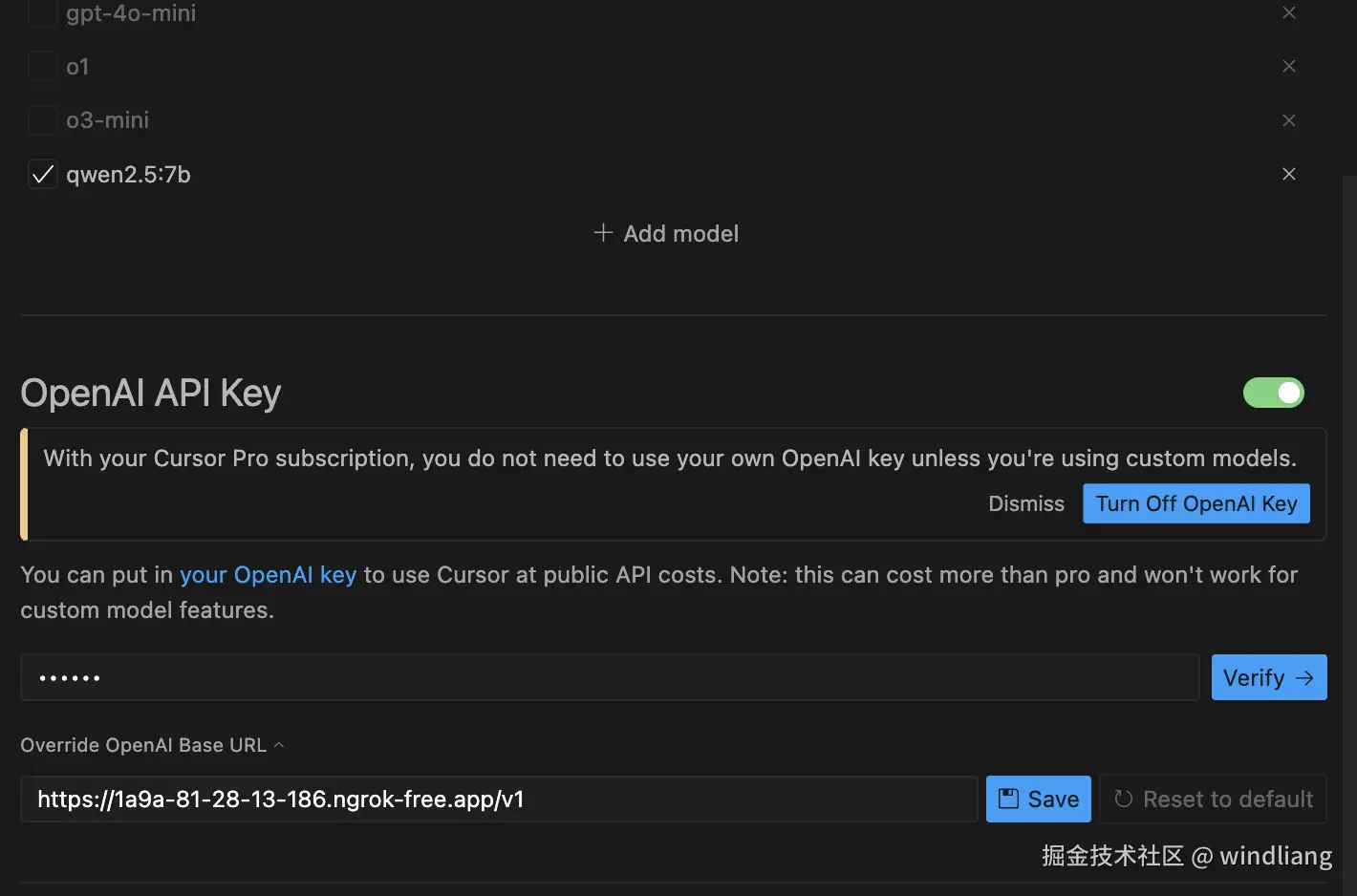Remove o3-mini using its X icon
Screen dimensions: 1357x896
tap(1289, 120)
